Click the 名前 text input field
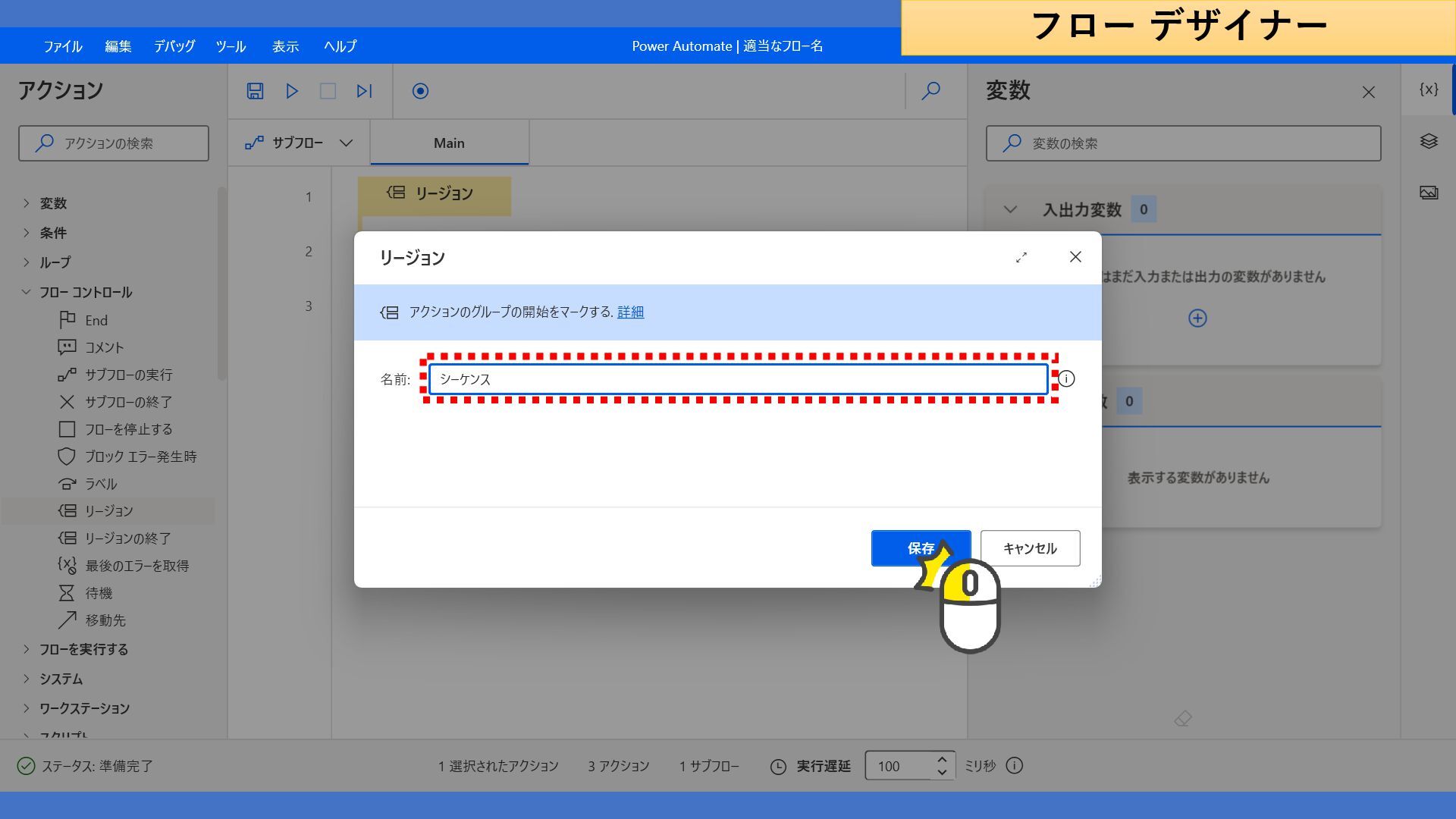1456x819 pixels. (x=738, y=378)
